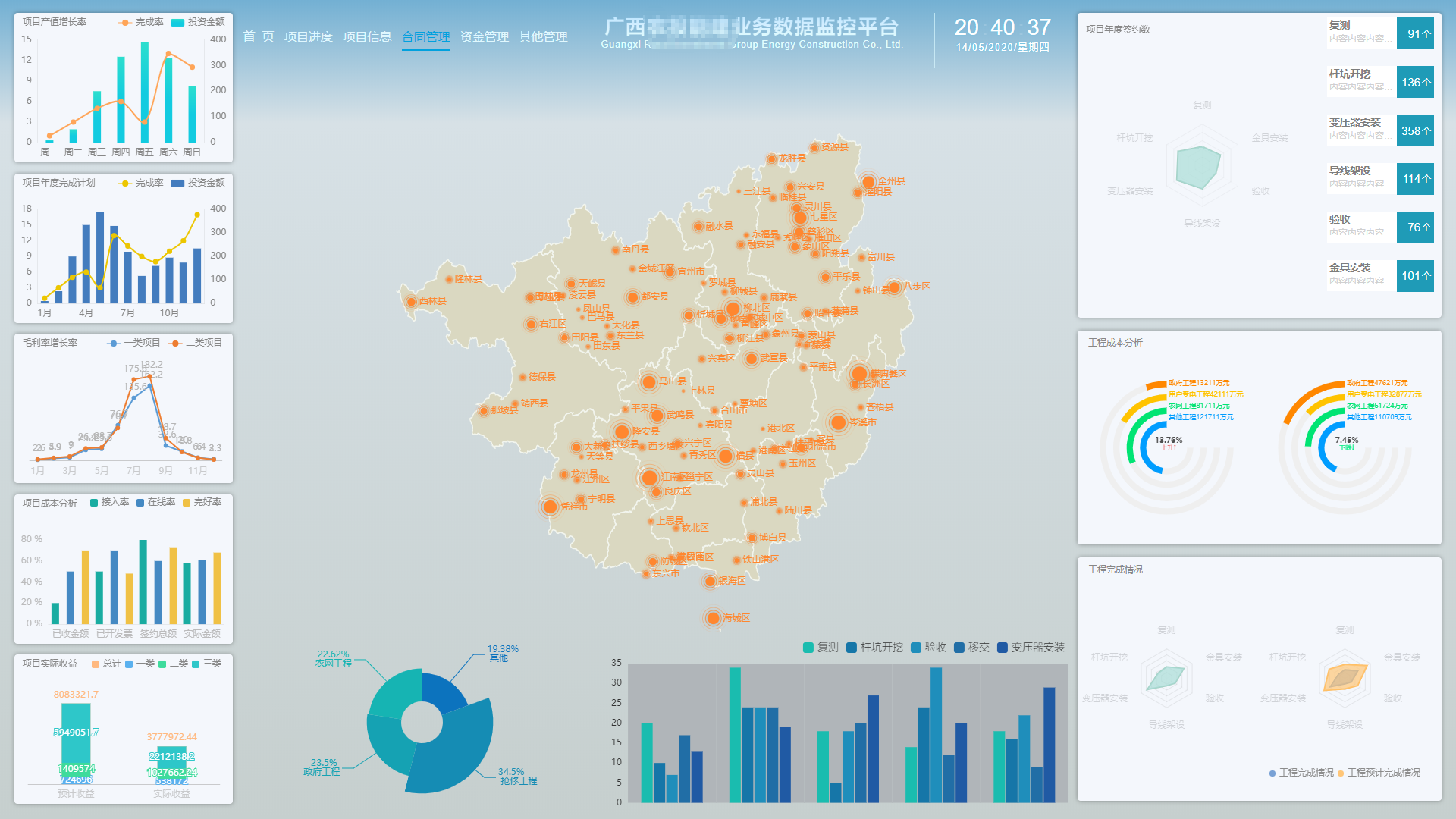Screen dimensions: 1456x819
Task: Select the 合同管理 menu item
Action: [x=425, y=37]
